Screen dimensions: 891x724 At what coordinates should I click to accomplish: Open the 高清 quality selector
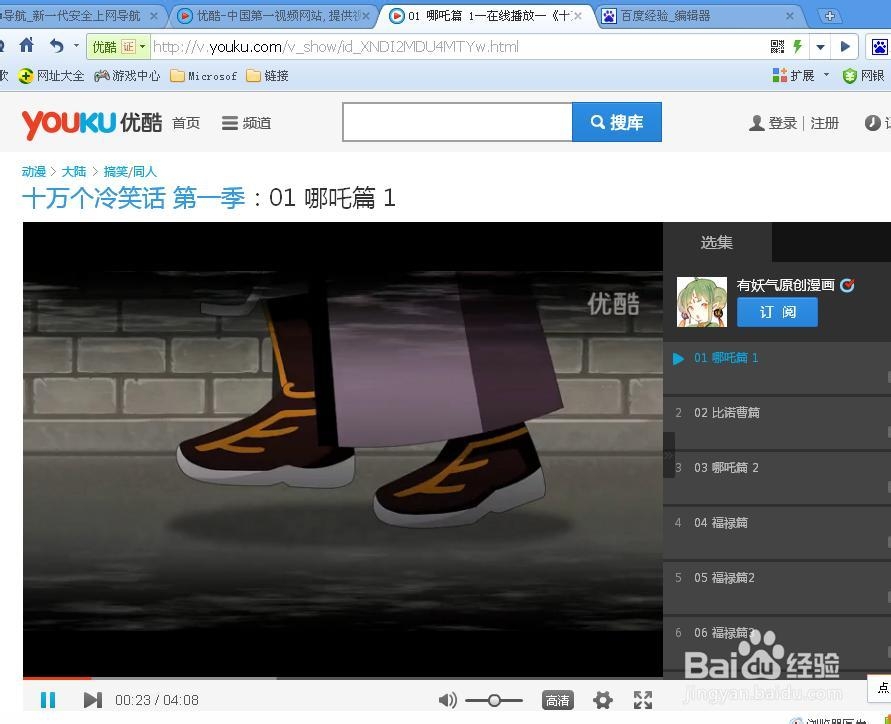click(557, 700)
